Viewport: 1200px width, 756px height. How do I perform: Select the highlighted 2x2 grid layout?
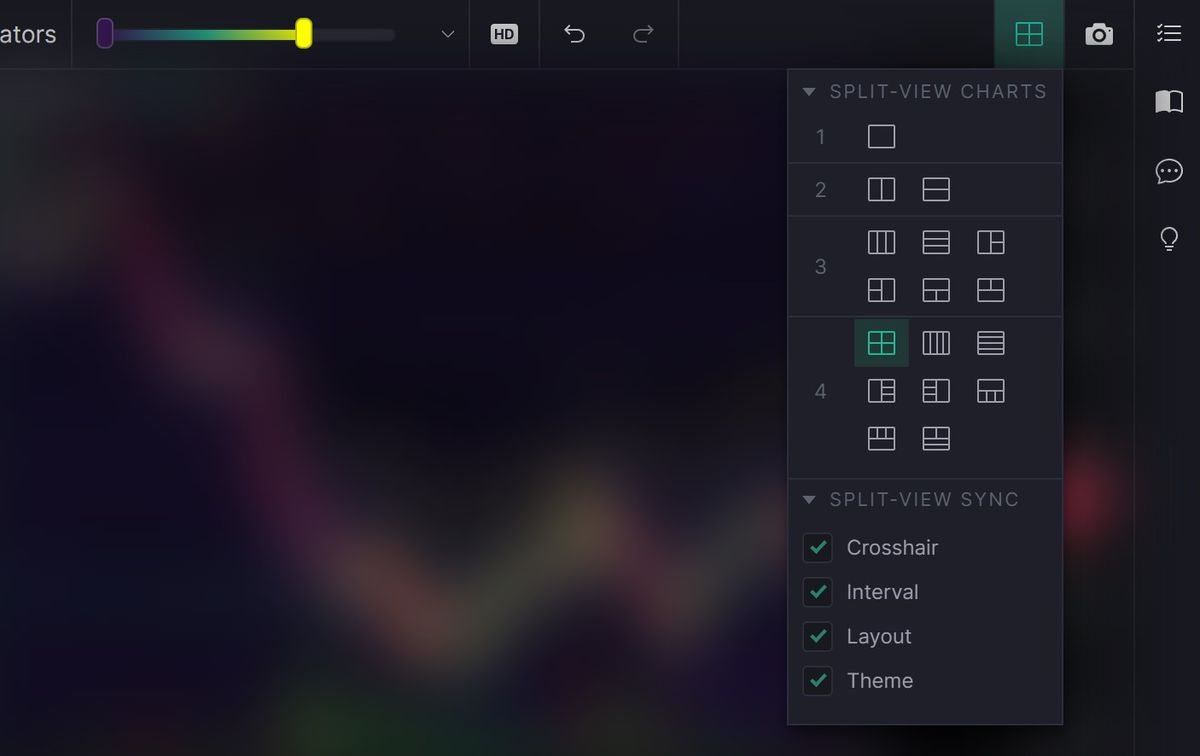(881, 343)
